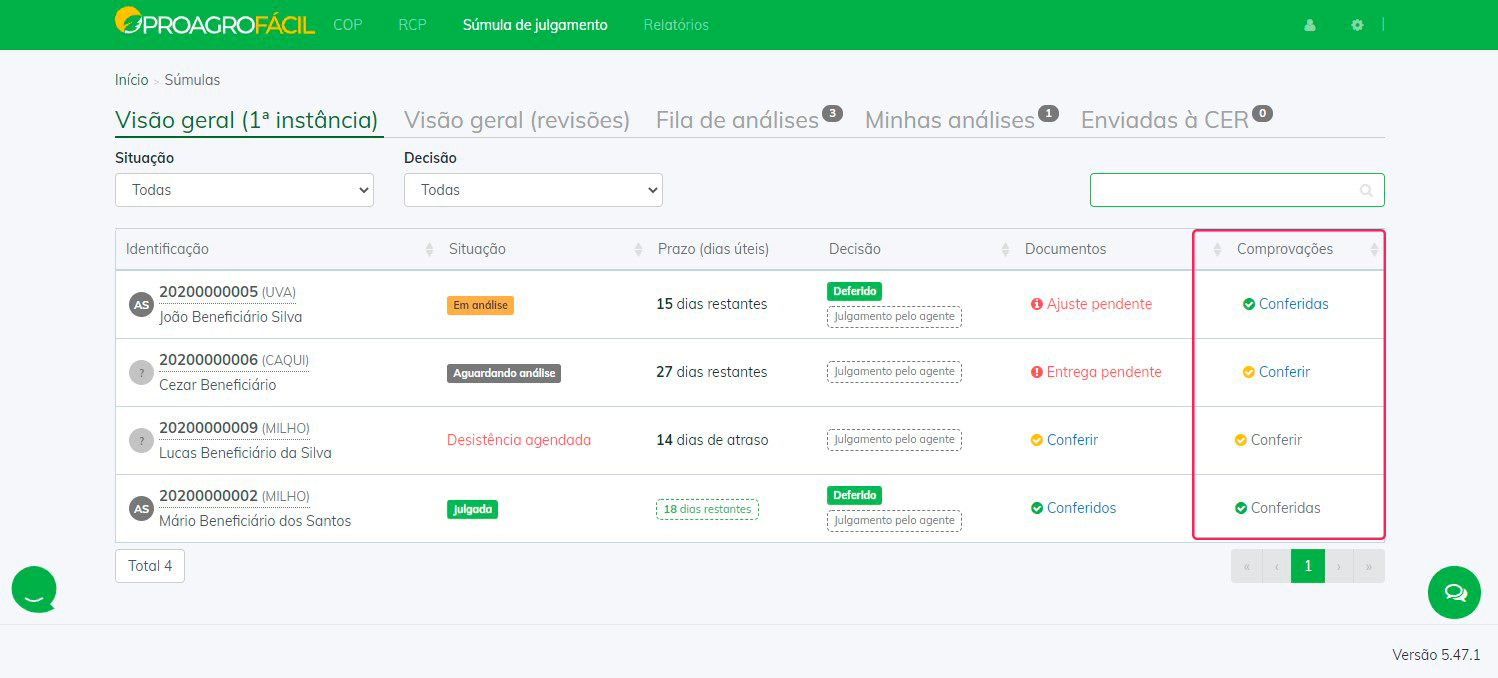Click unknown avatar for Lucas Beneficiário da Silva
The height and width of the screenshot is (678, 1498).
(141, 440)
